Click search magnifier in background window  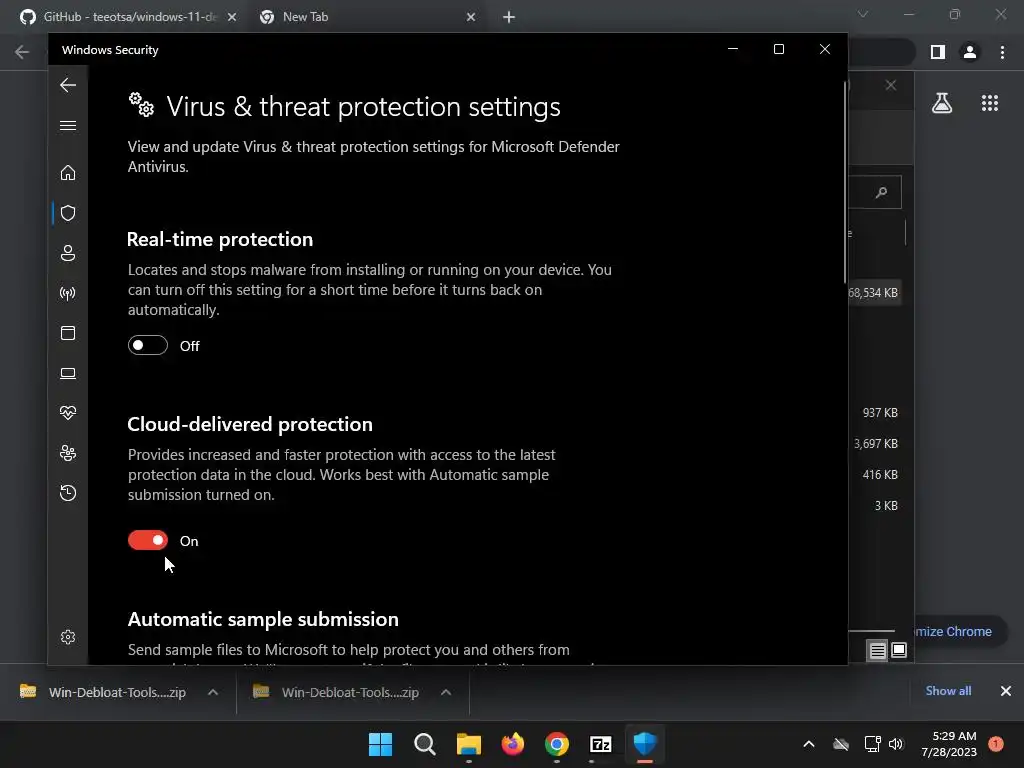pos(882,192)
